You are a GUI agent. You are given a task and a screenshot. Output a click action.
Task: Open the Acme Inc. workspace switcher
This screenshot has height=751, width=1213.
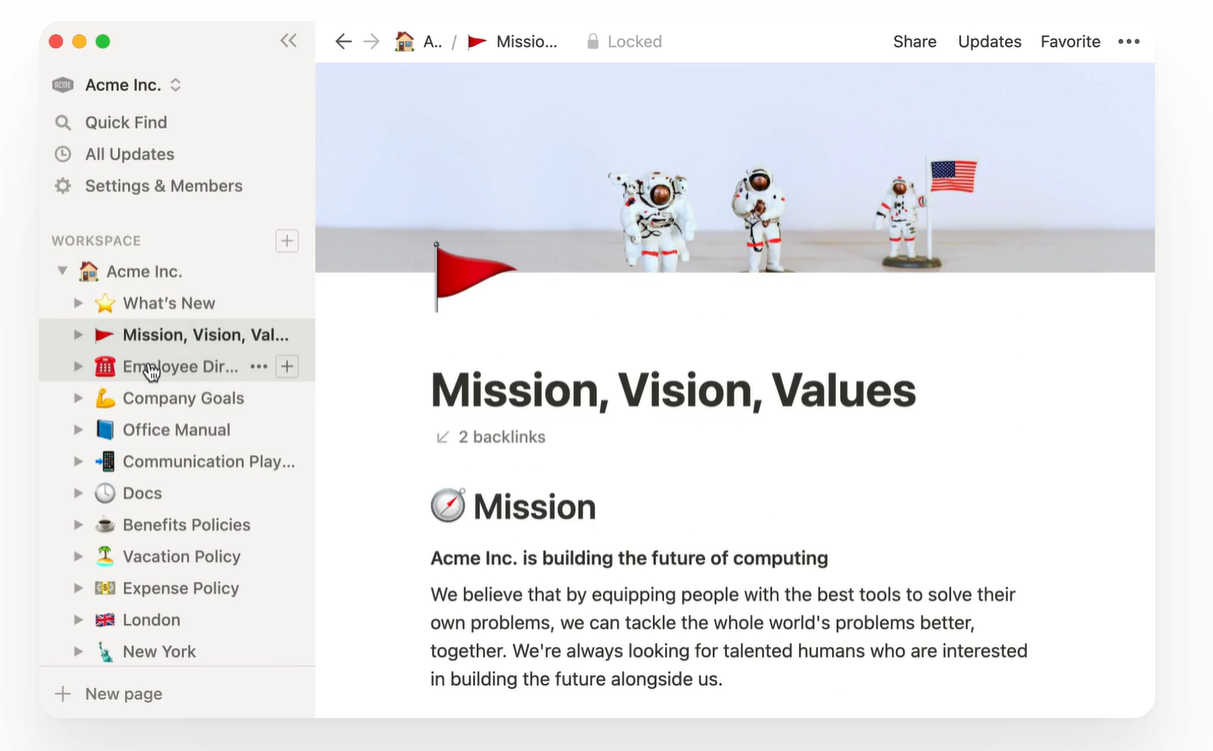coord(118,85)
